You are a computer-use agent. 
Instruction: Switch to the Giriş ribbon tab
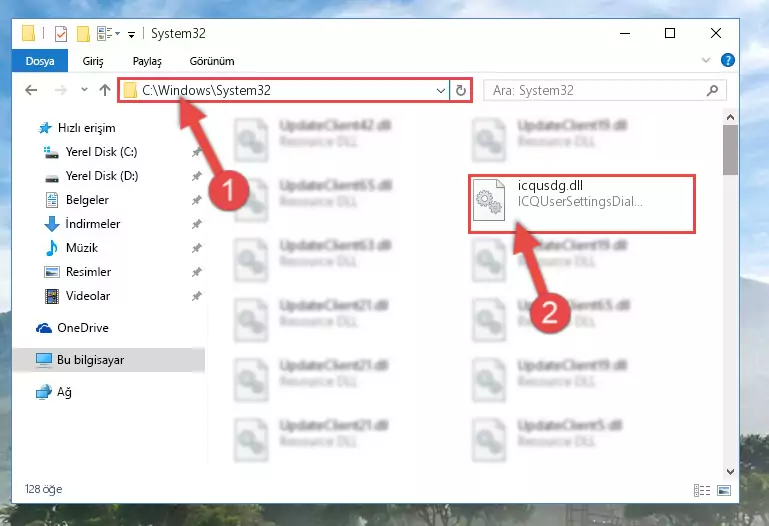[93, 61]
